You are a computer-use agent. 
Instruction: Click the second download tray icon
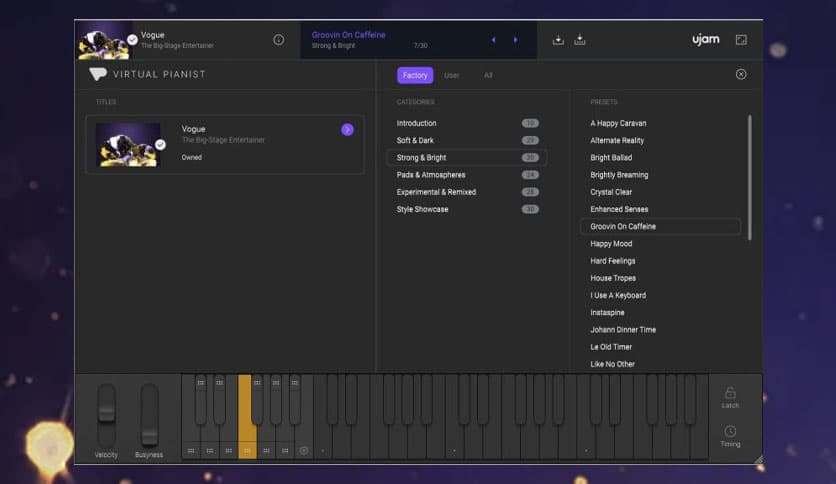580,40
